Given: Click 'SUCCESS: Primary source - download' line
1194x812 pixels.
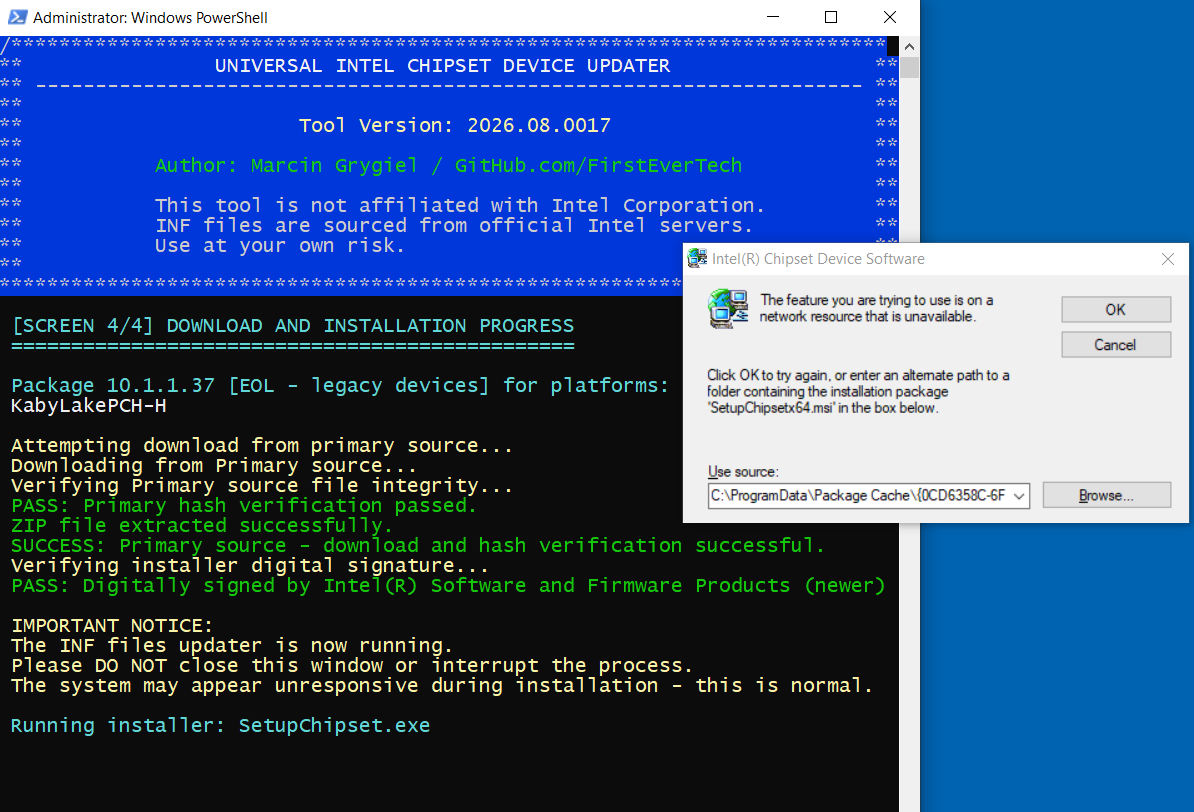Looking at the screenshot, I should (x=418, y=545).
